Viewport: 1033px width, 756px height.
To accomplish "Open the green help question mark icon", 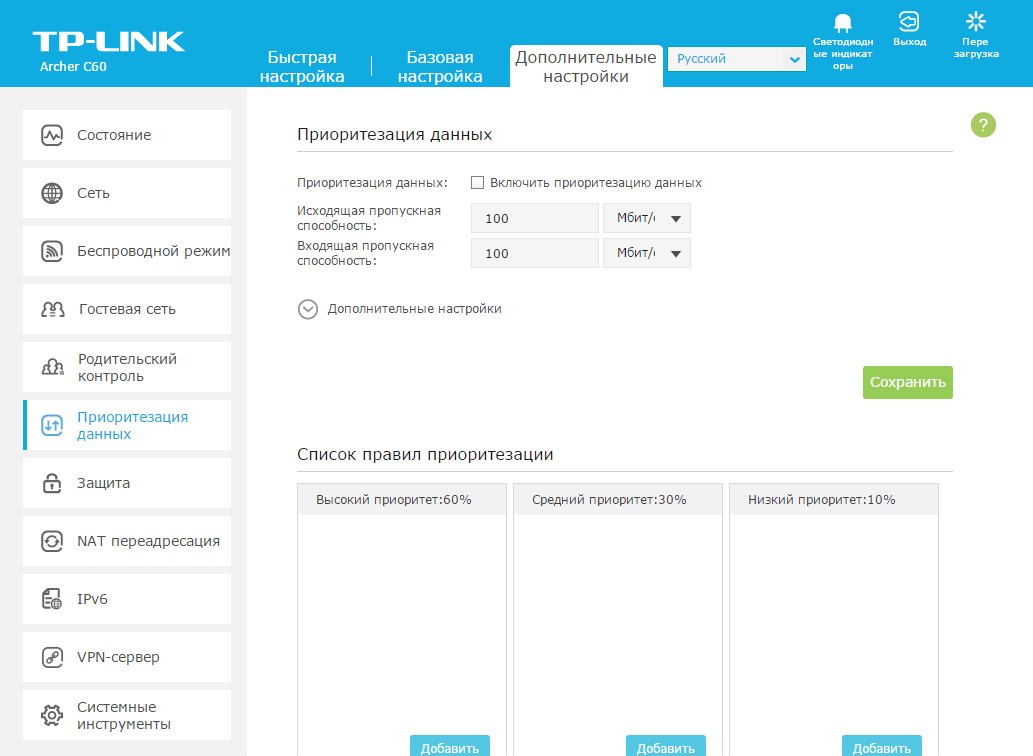I will (983, 125).
